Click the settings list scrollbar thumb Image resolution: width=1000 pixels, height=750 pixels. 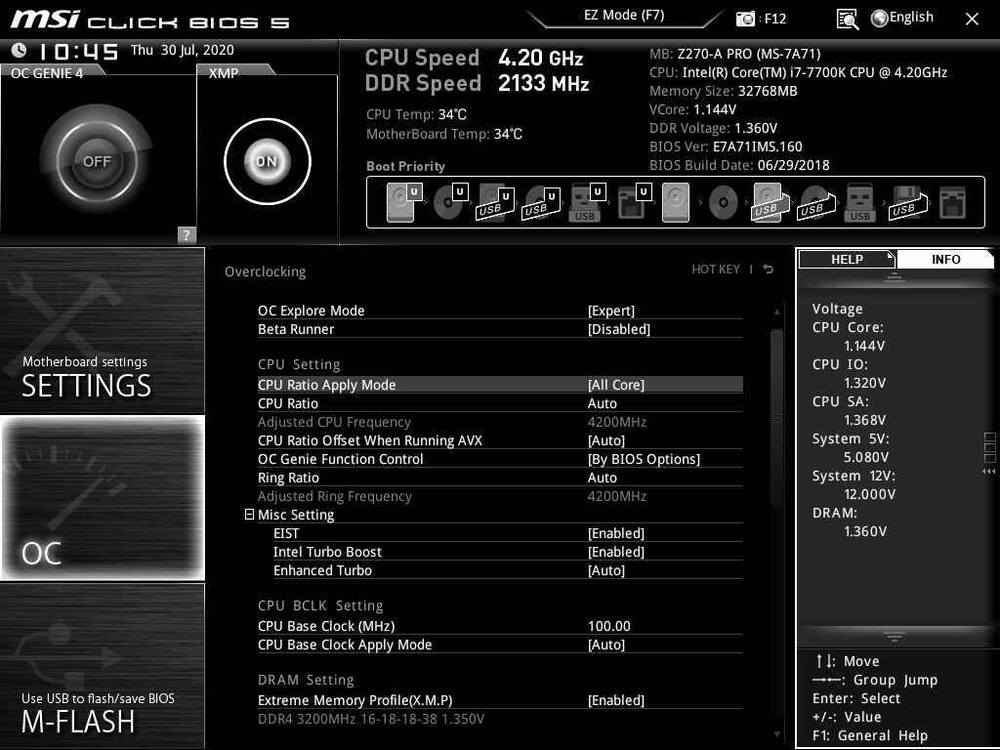click(x=776, y=418)
